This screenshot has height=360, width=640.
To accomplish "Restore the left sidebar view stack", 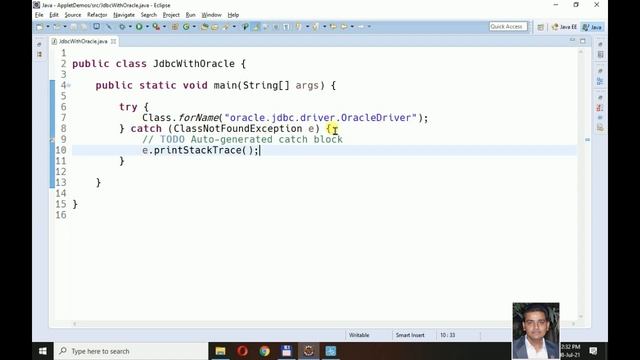I will [x=40, y=44].
